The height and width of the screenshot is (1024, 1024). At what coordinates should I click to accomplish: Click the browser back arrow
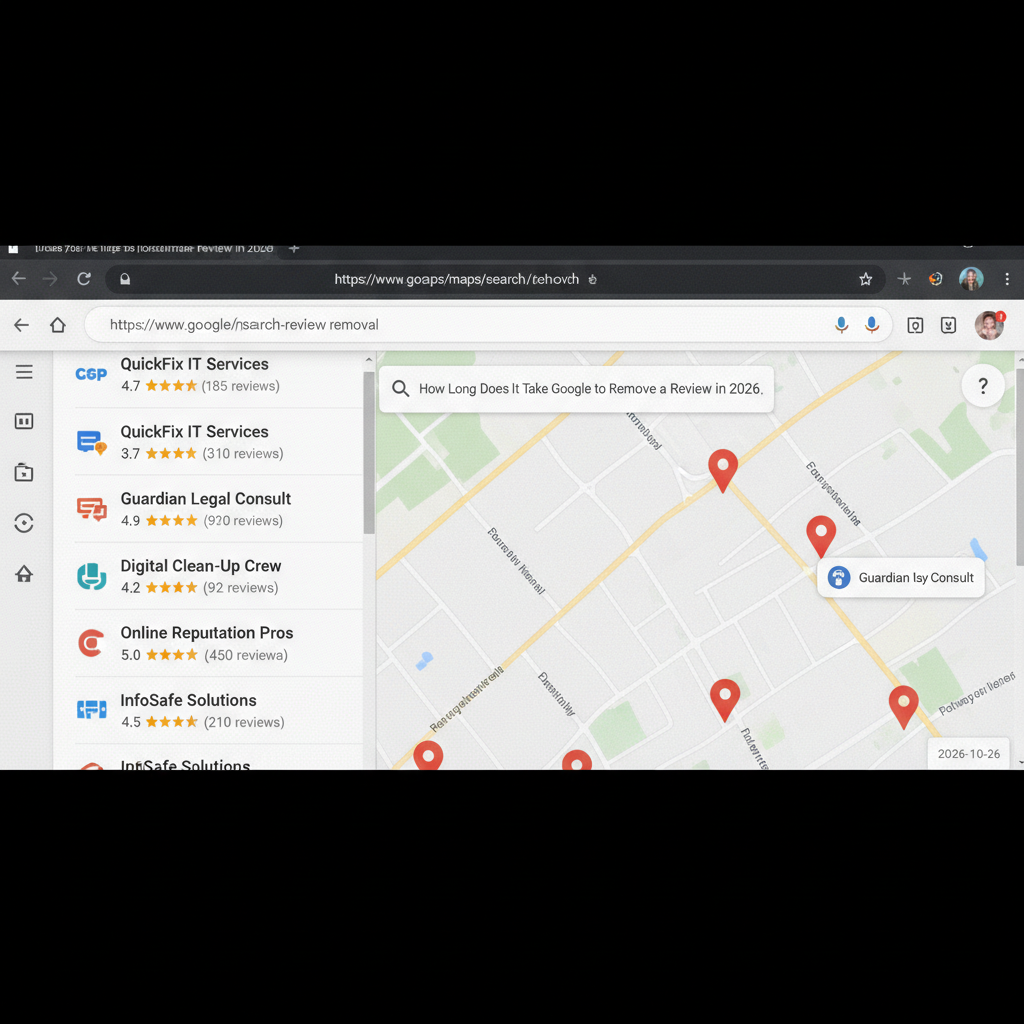pyautogui.click(x=19, y=279)
